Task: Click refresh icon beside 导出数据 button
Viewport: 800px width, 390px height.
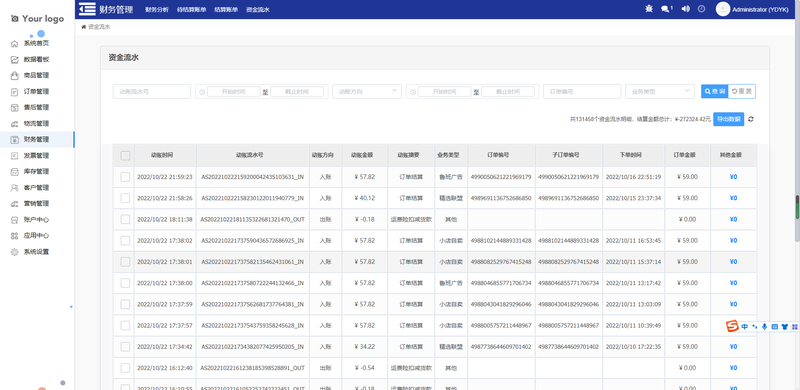Action: [751, 119]
